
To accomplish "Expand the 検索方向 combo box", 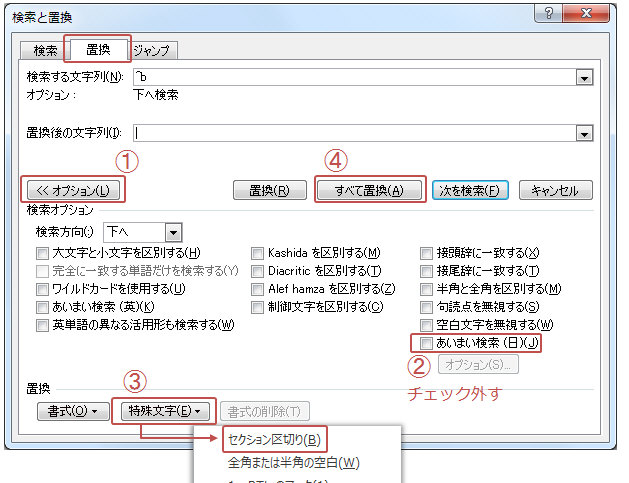I will 173,232.
